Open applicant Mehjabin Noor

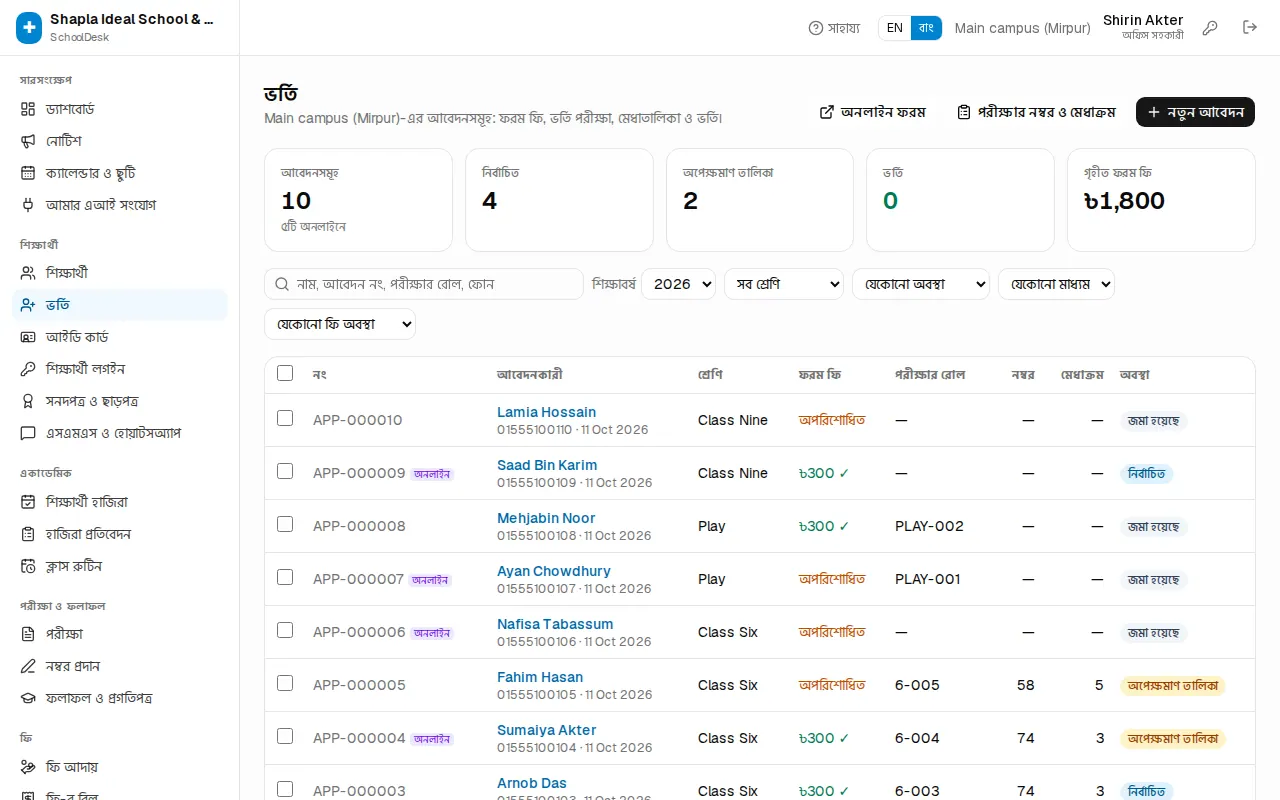click(x=546, y=518)
